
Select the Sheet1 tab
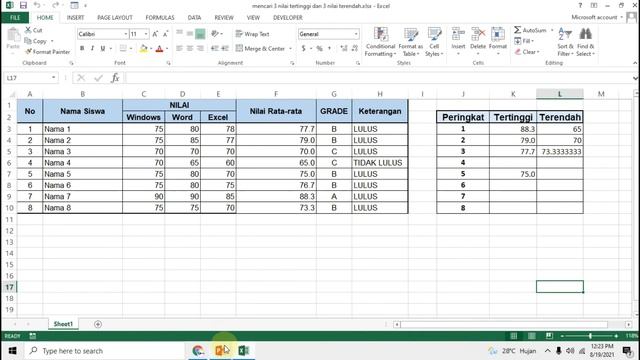pyautogui.click(x=63, y=324)
